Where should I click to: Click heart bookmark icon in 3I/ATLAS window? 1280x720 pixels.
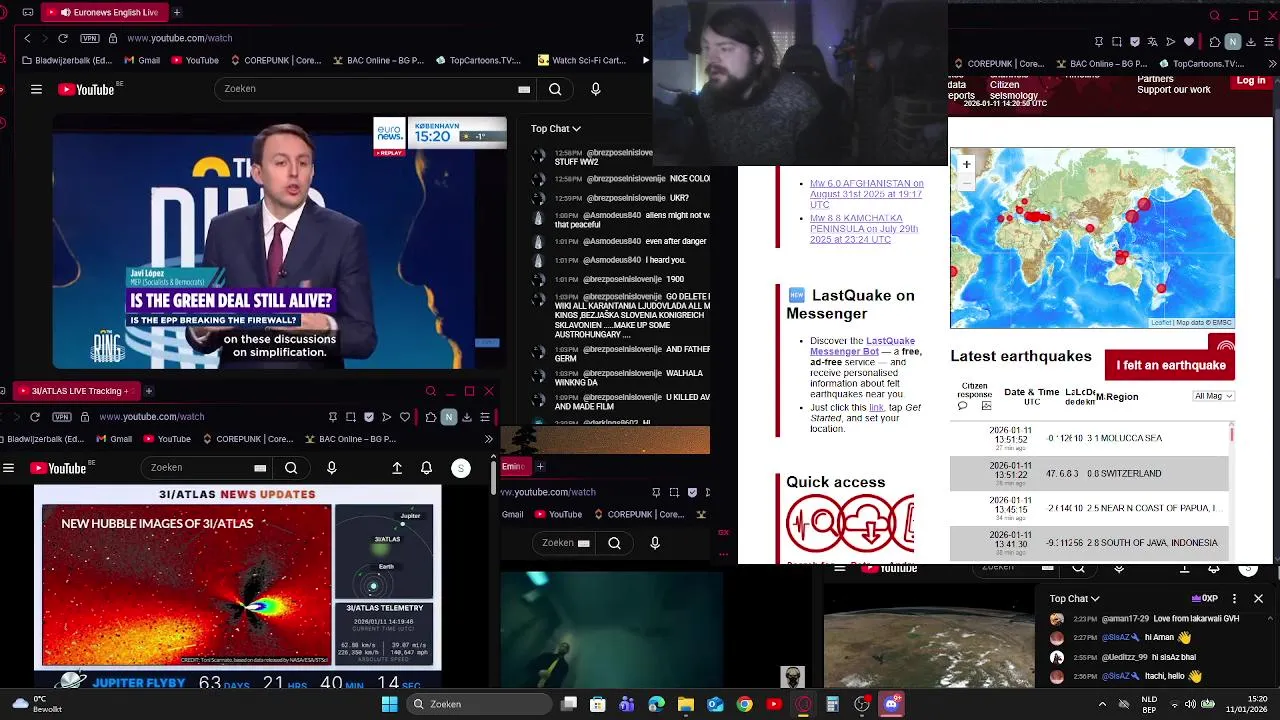(405, 416)
